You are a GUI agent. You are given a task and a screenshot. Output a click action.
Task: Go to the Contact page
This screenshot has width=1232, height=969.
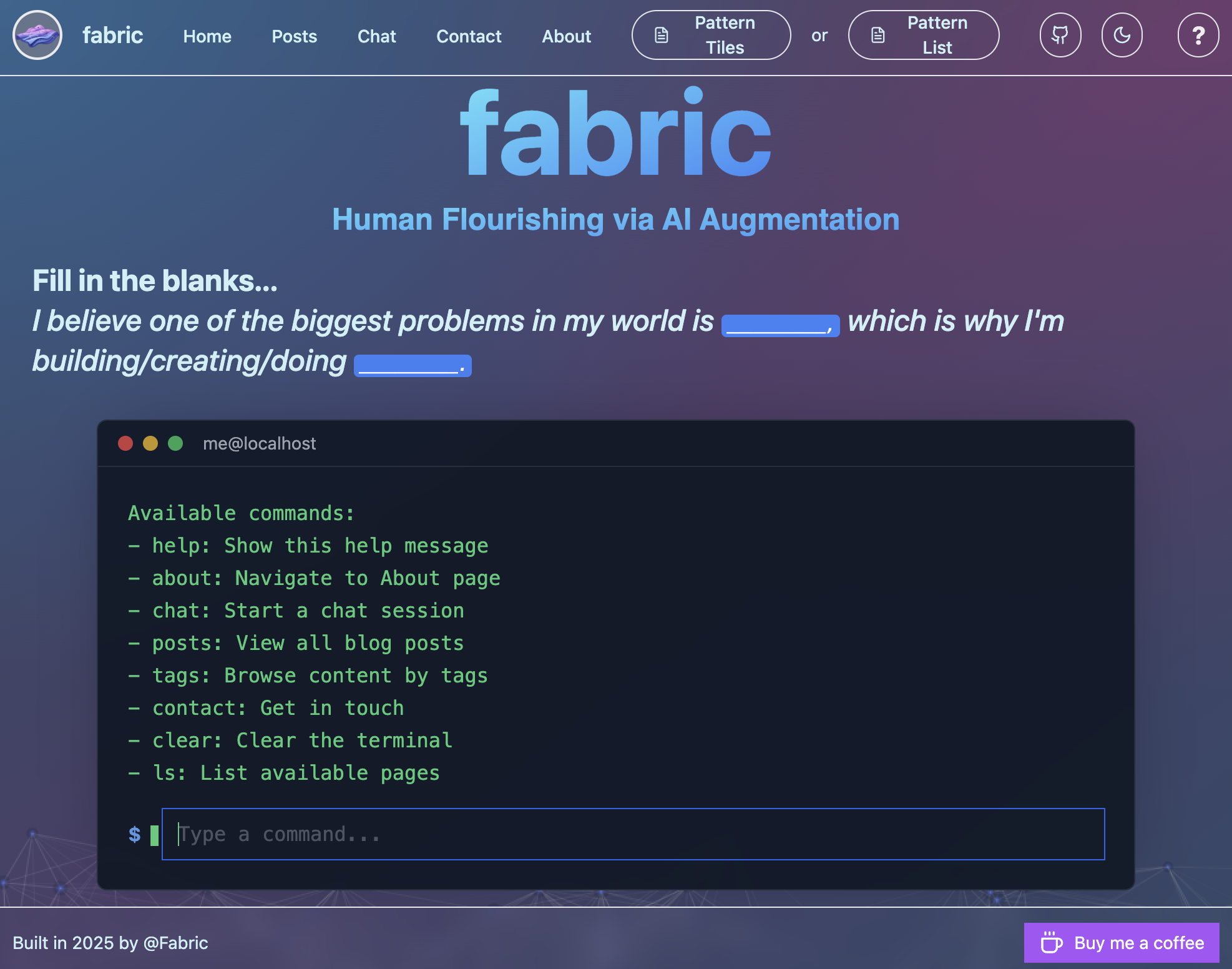469,36
